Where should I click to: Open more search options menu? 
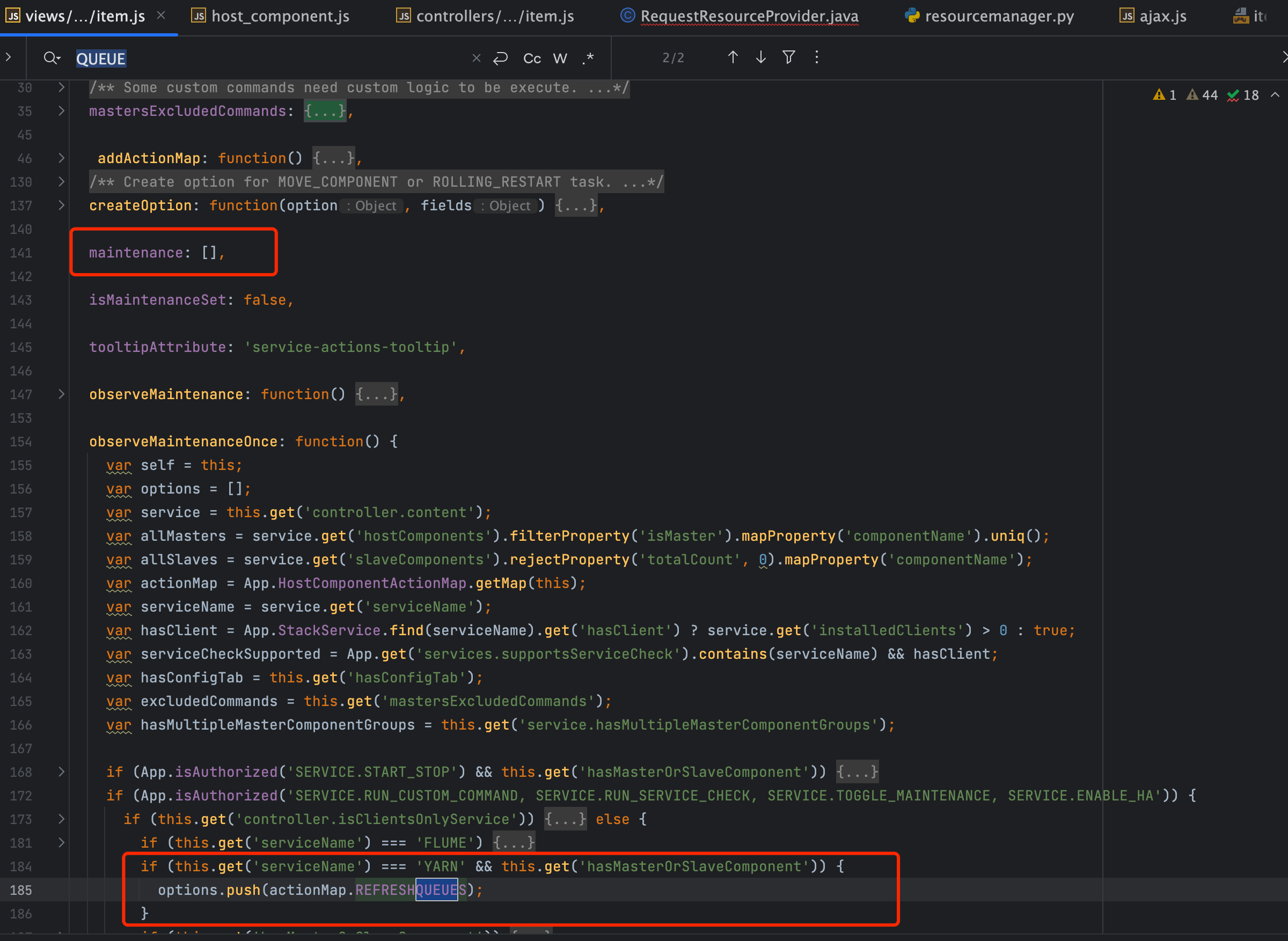pos(816,57)
